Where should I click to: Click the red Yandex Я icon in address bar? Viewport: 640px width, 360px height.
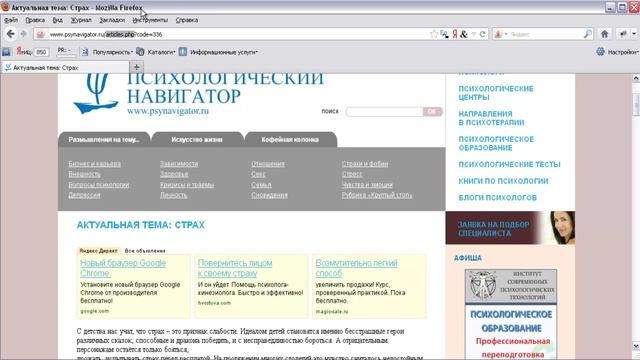pos(454,34)
